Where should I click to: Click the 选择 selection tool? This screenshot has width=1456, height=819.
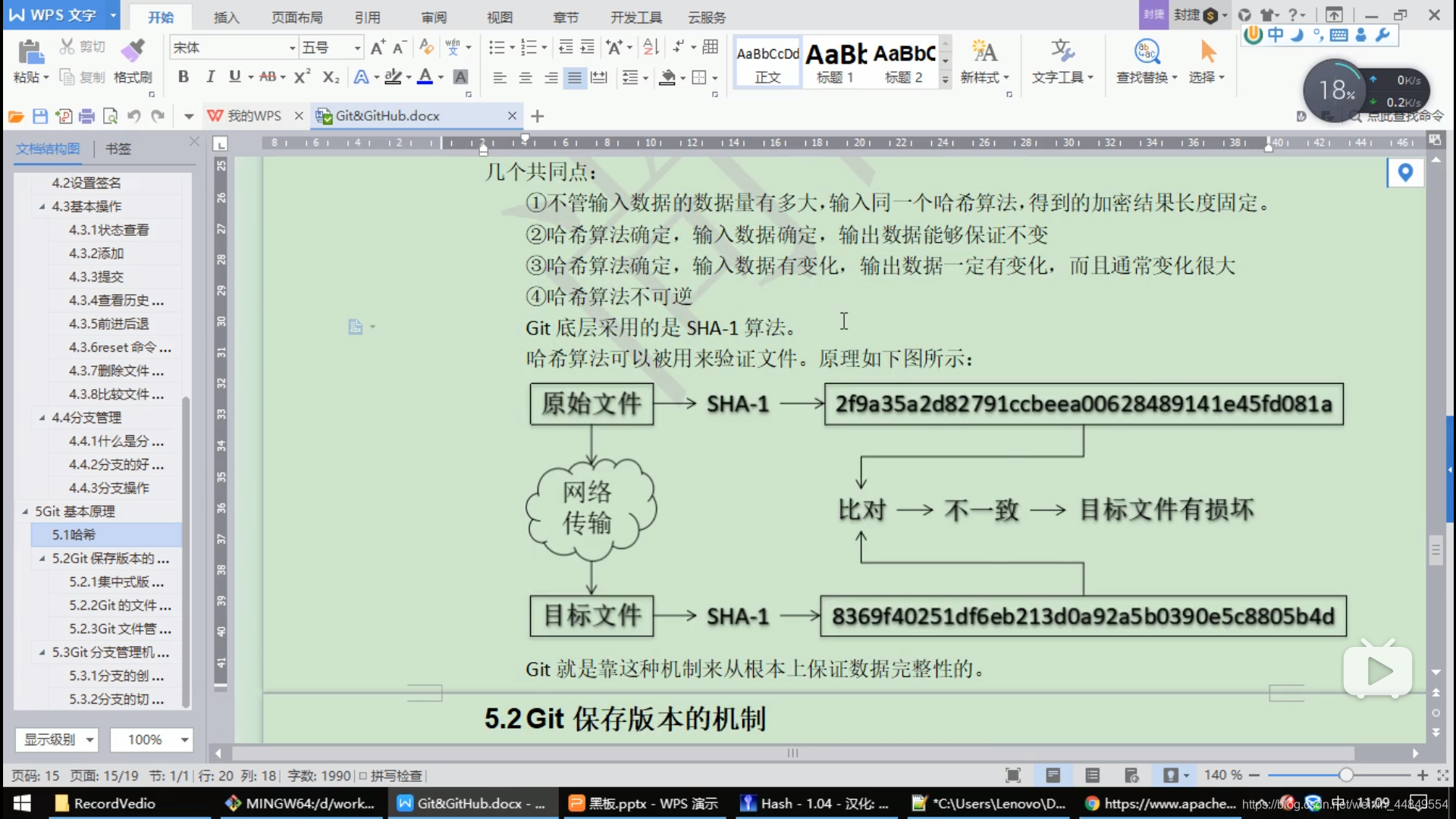click(x=1207, y=62)
